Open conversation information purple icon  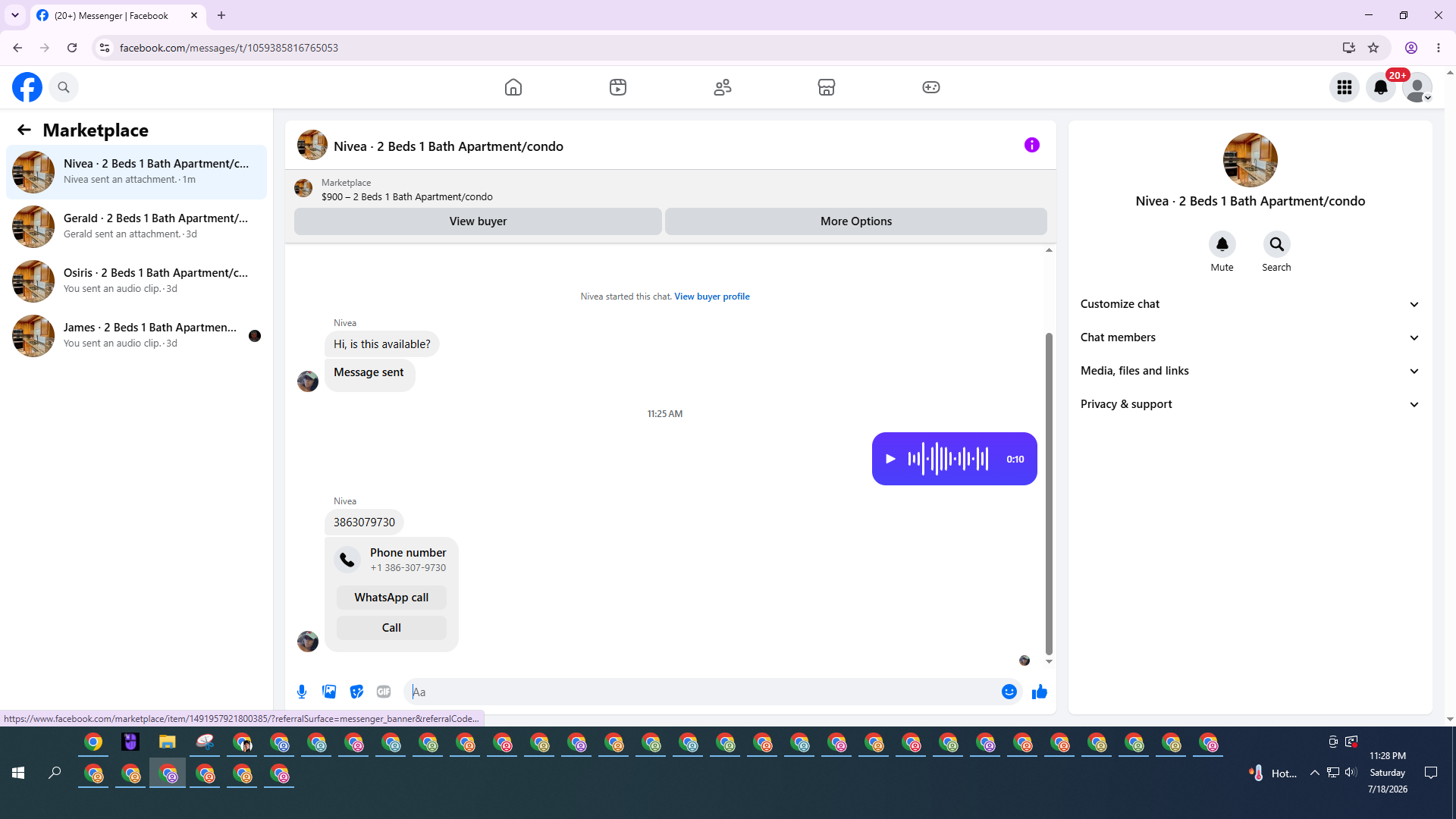1032,145
